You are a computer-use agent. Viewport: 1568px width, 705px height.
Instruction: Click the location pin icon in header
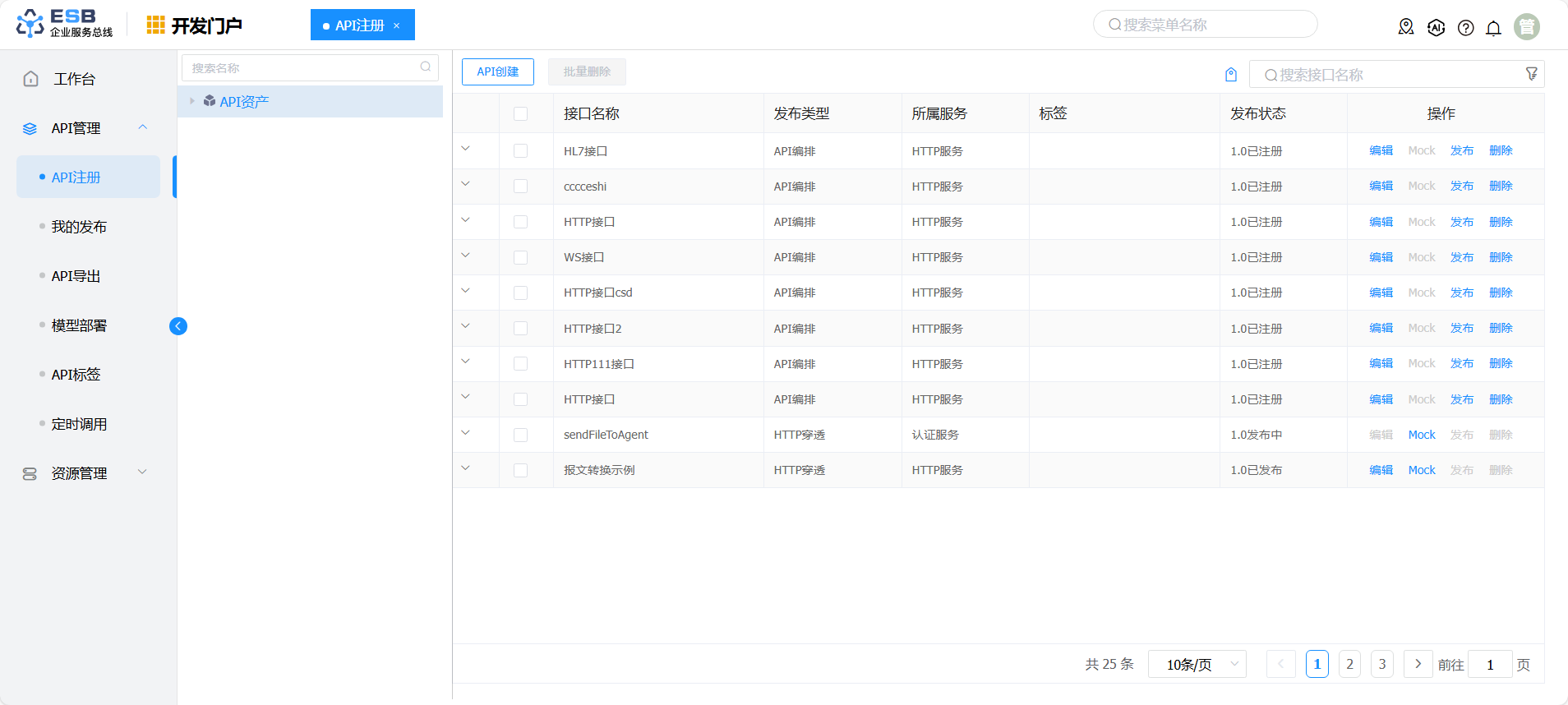(1406, 27)
